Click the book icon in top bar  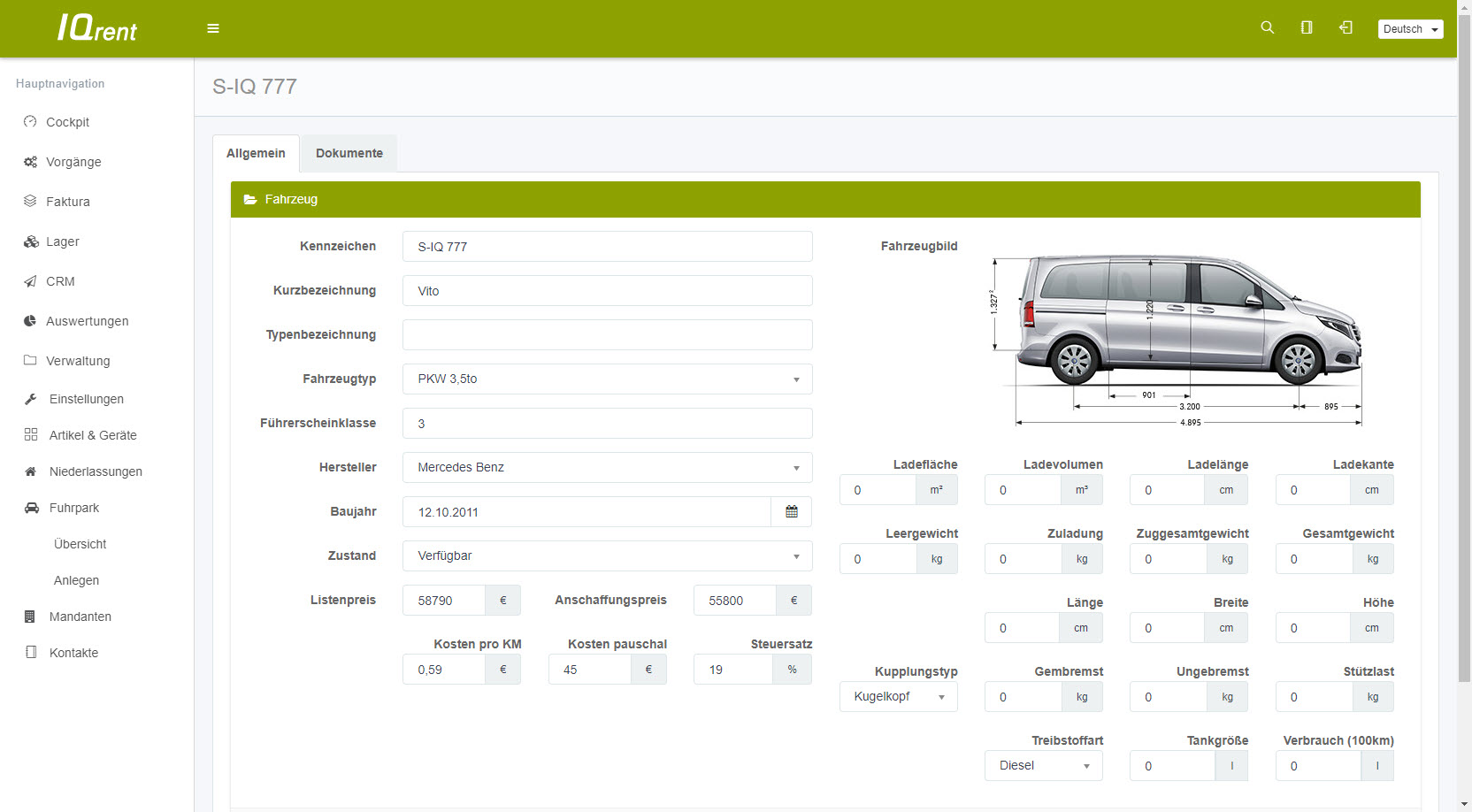(x=1307, y=27)
